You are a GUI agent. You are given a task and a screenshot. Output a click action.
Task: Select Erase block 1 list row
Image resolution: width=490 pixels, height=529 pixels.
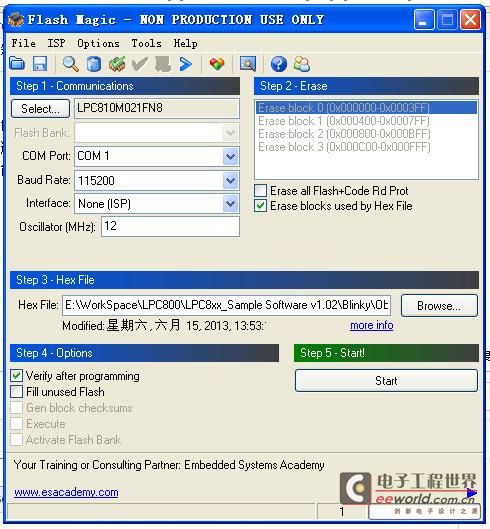[366, 121]
